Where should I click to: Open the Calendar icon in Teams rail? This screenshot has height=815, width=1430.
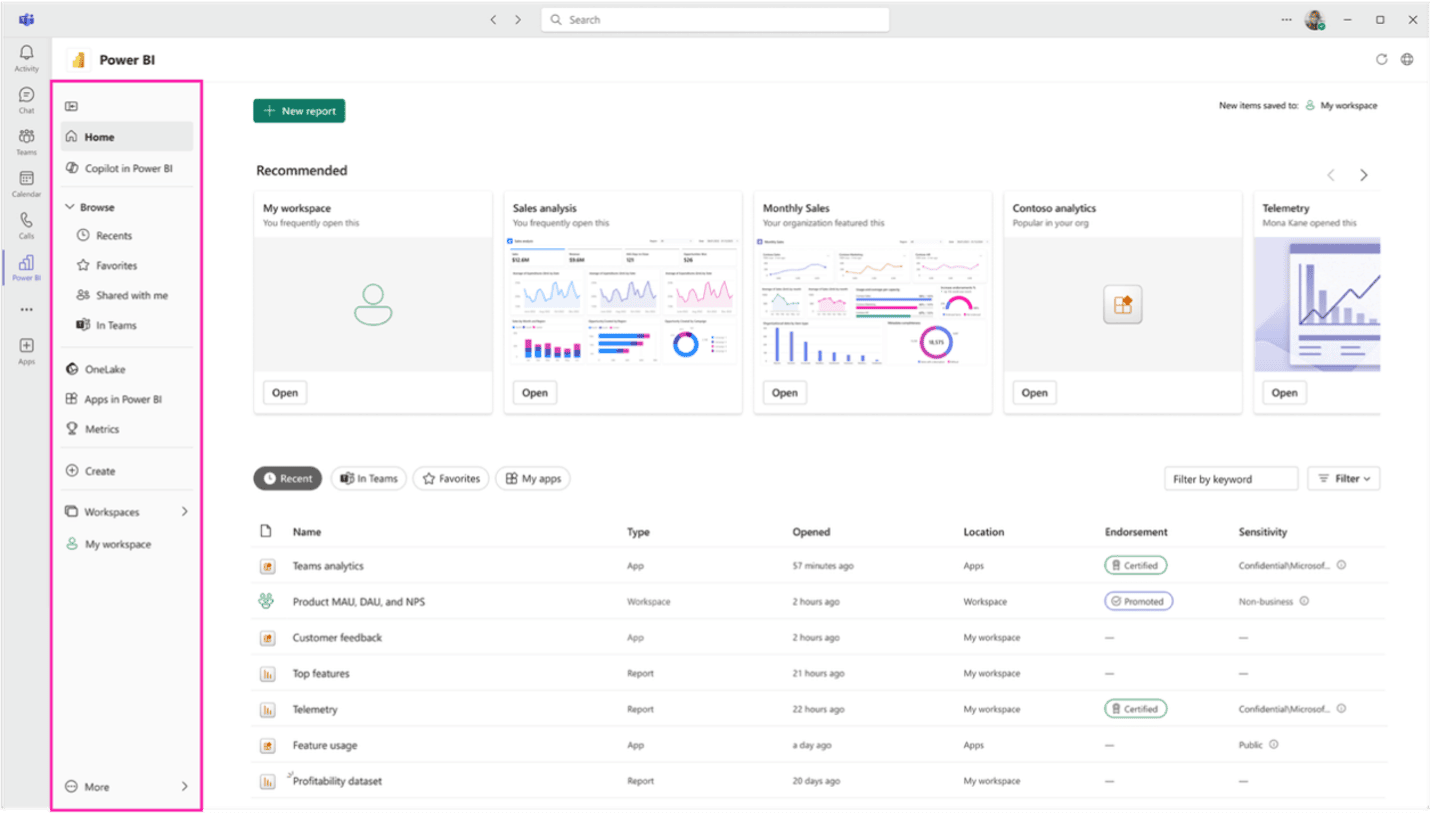pos(26,180)
